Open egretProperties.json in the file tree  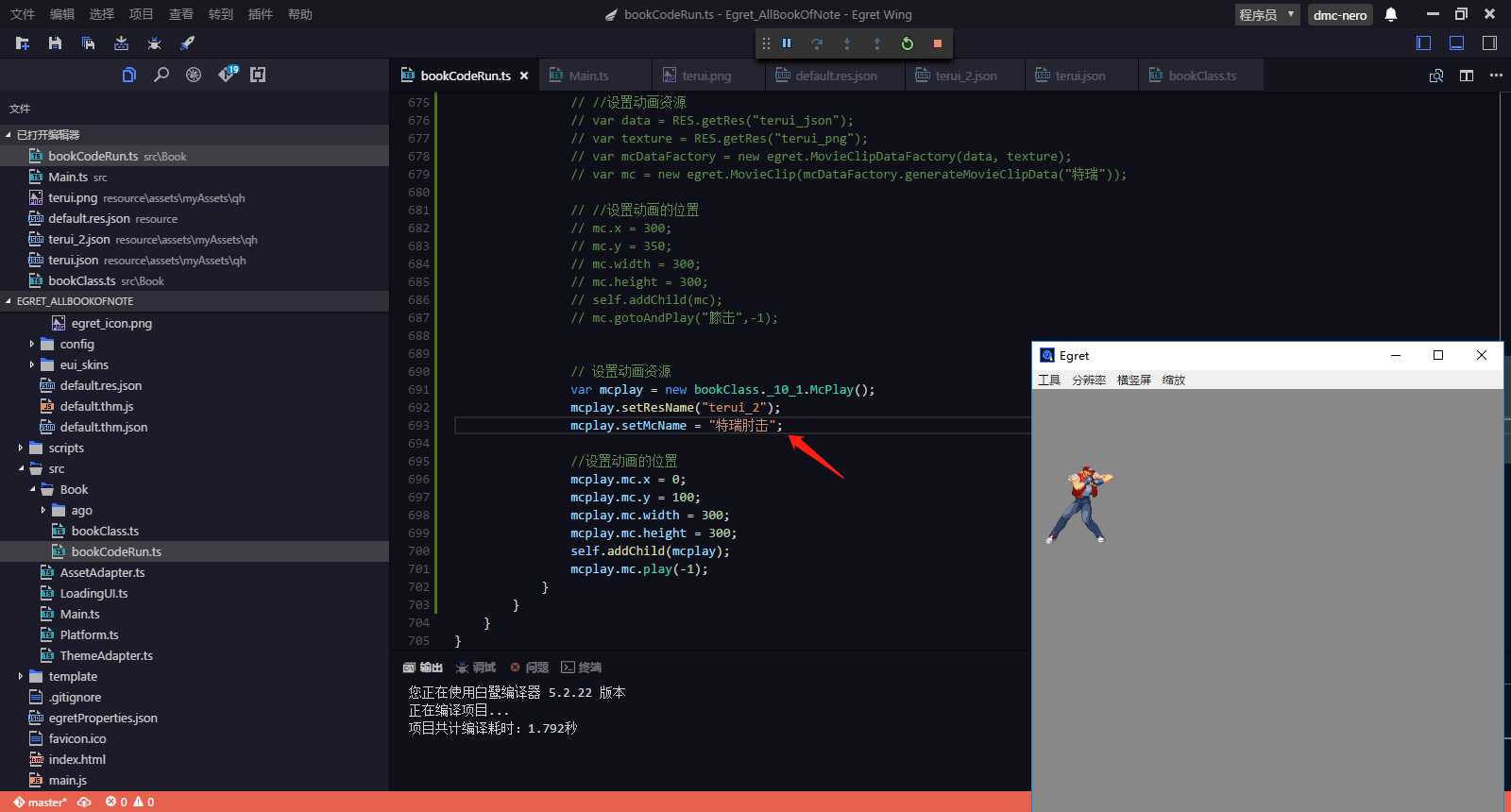tap(103, 718)
